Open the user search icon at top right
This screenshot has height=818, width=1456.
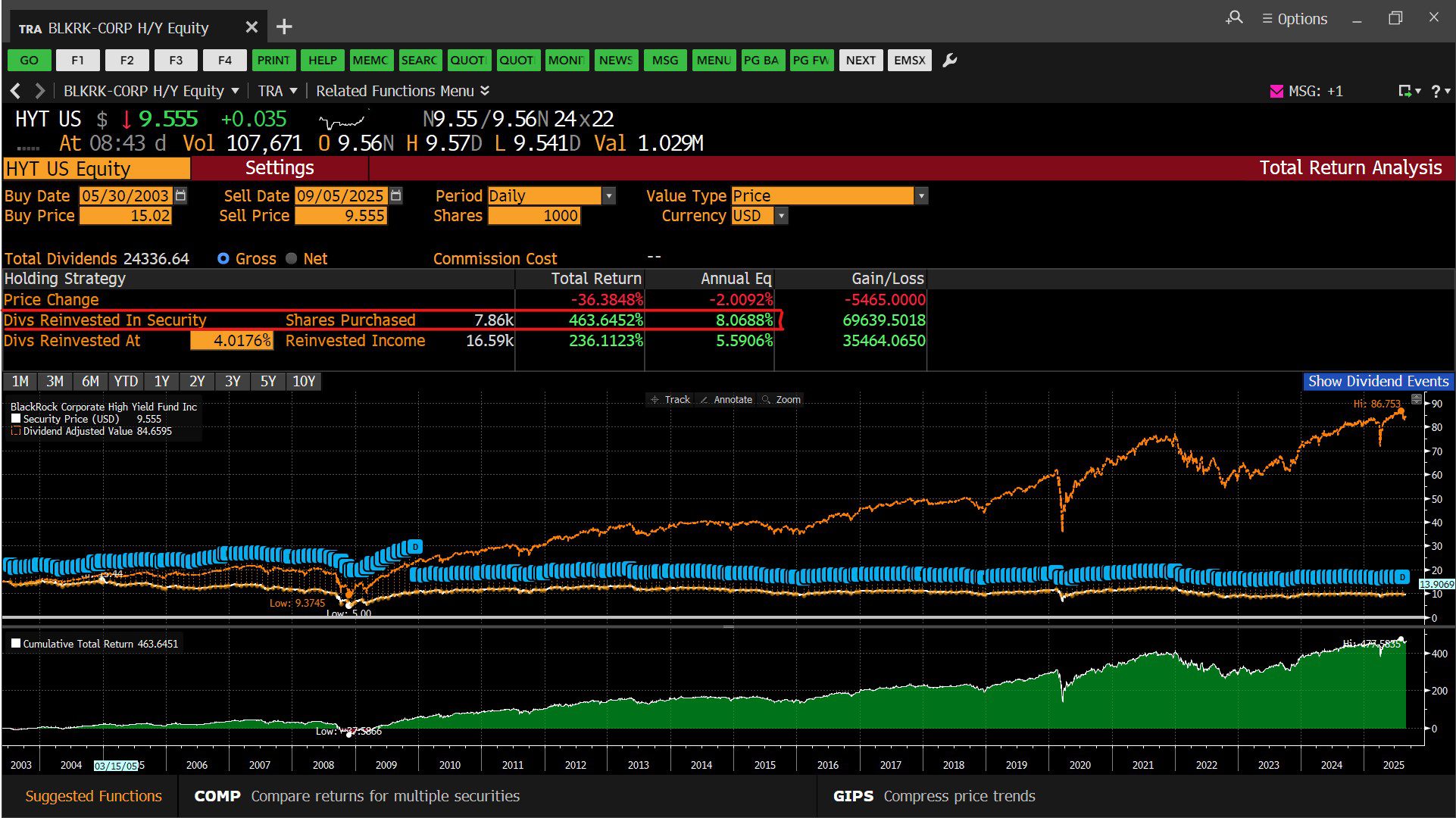coord(1234,17)
